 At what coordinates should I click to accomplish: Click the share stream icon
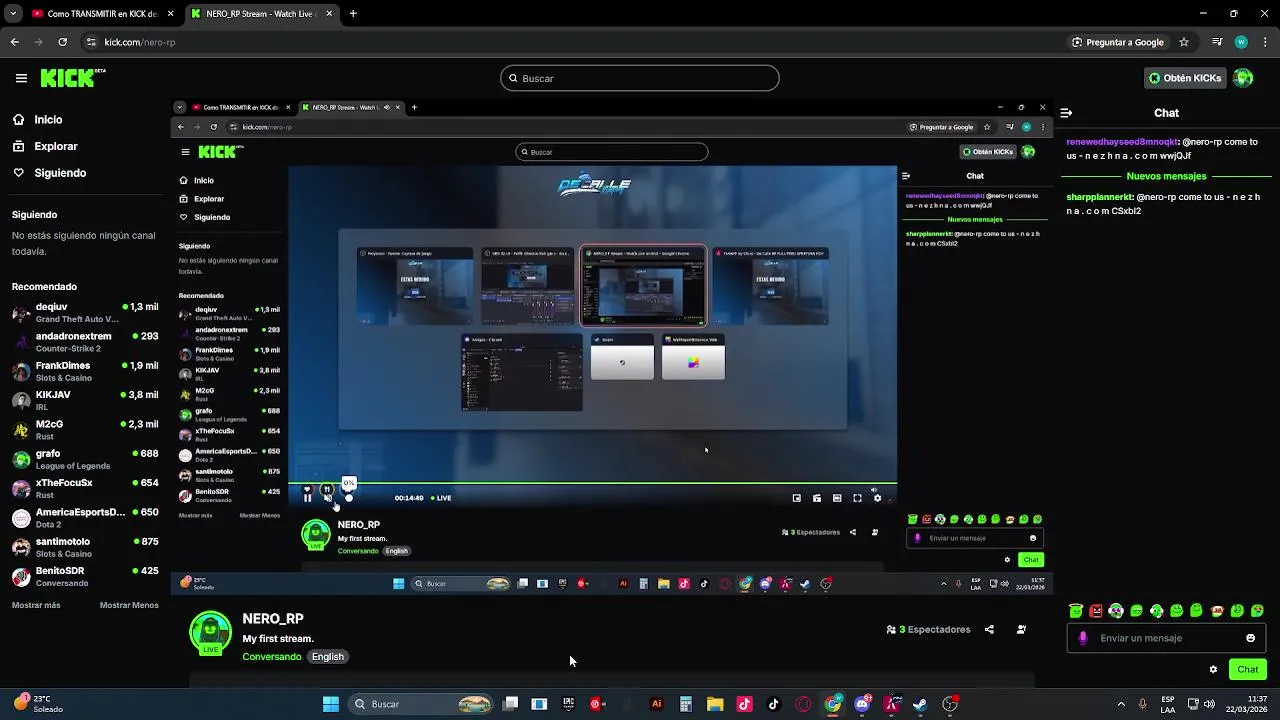(x=989, y=630)
